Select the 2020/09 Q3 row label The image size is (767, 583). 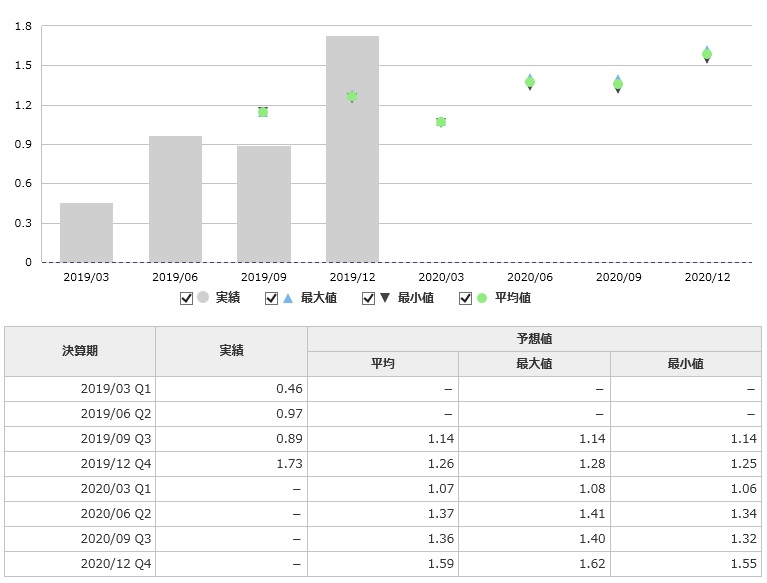pyautogui.click(x=116, y=538)
